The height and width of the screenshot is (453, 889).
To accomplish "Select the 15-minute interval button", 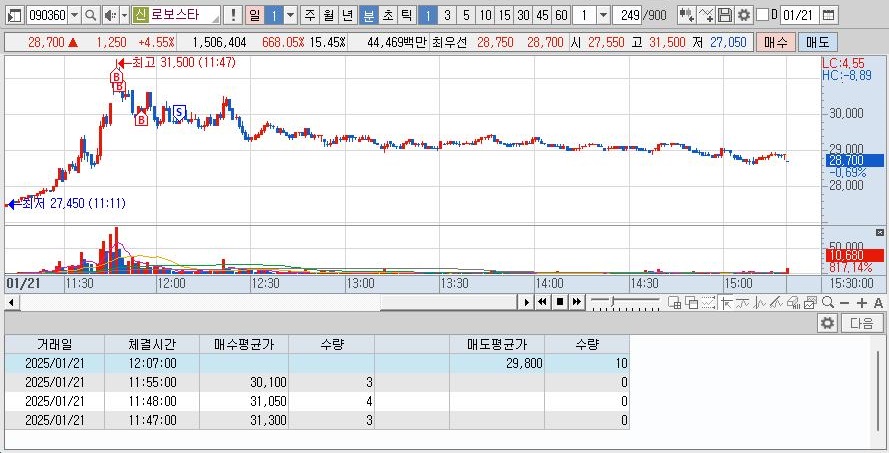I will click(505, 15).
